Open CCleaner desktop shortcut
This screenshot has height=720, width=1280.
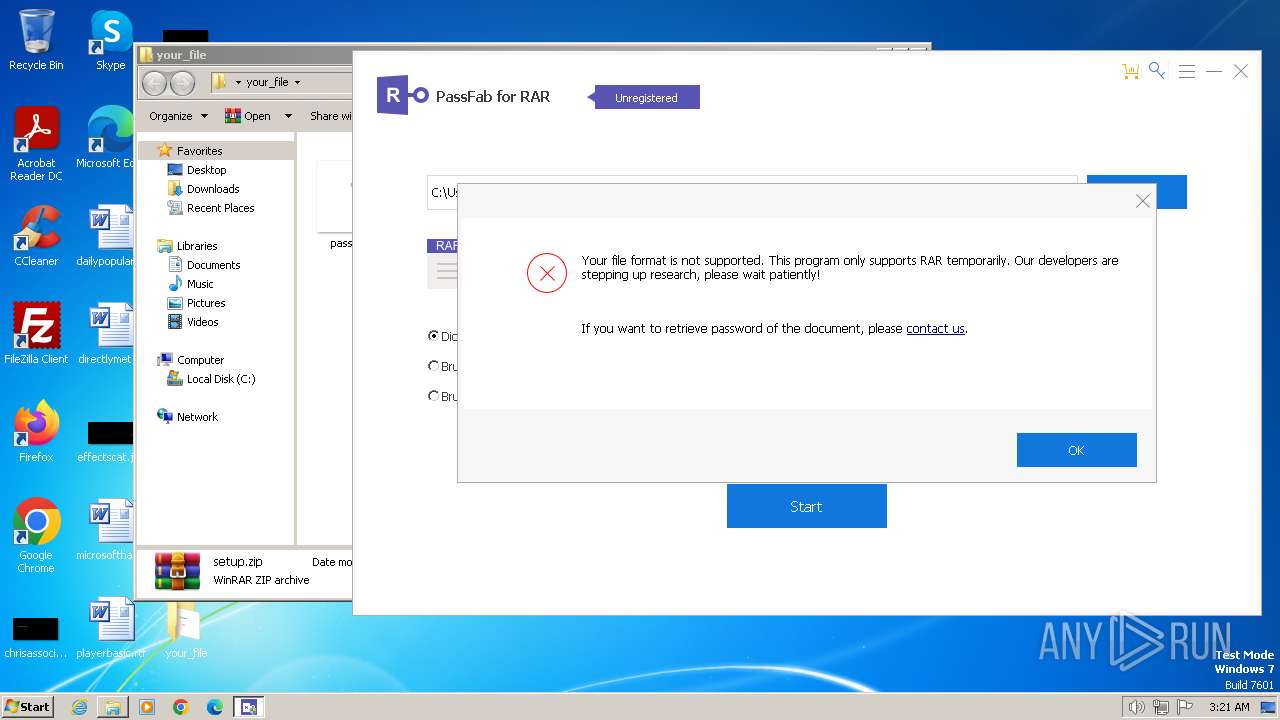pyautogui.click(x=36, y=236)
